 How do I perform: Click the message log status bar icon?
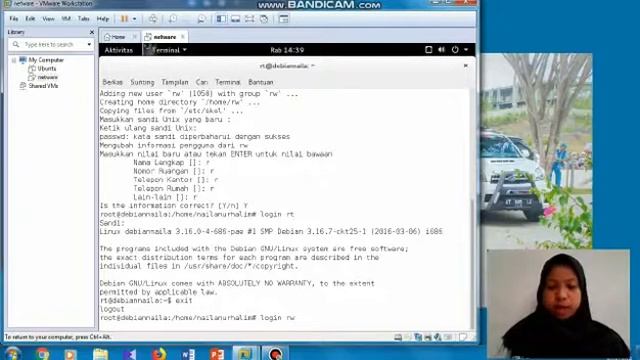tap(463, 337)
